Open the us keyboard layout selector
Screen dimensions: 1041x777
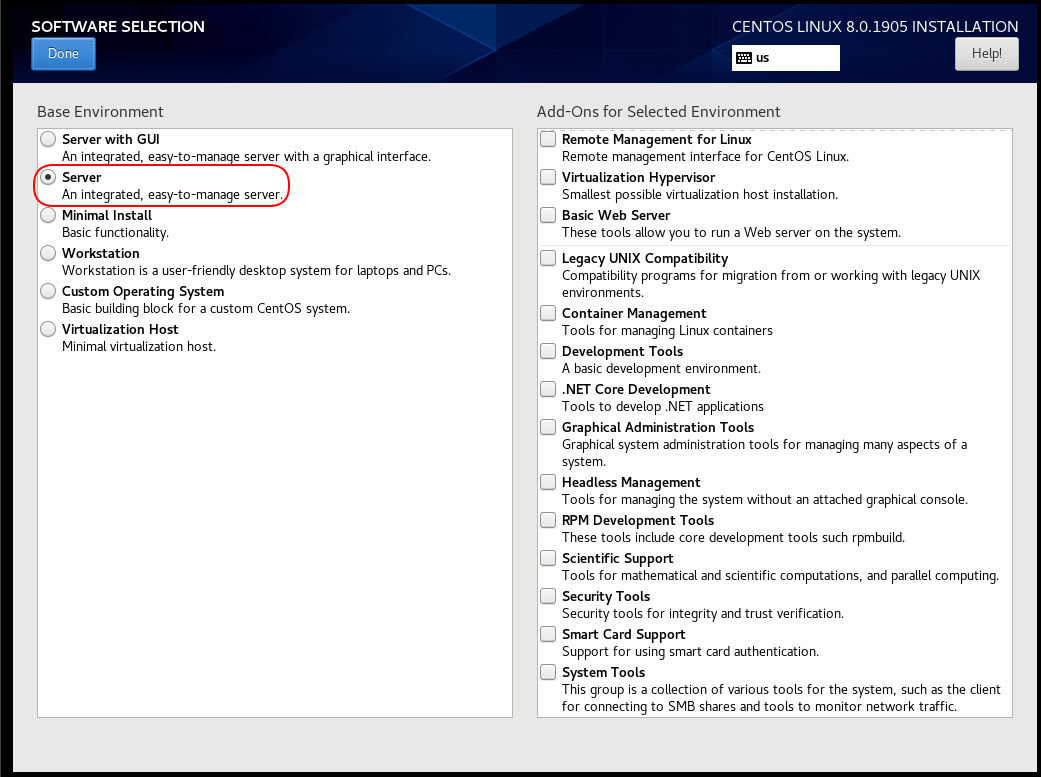[x=785, y=57]
